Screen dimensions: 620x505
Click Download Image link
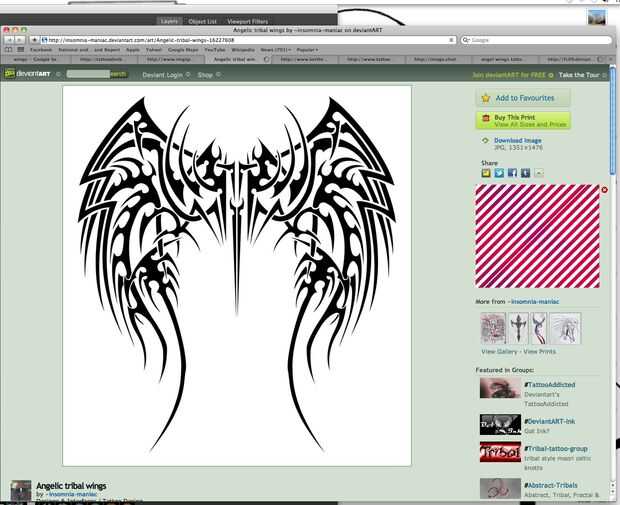coord(517,140)
